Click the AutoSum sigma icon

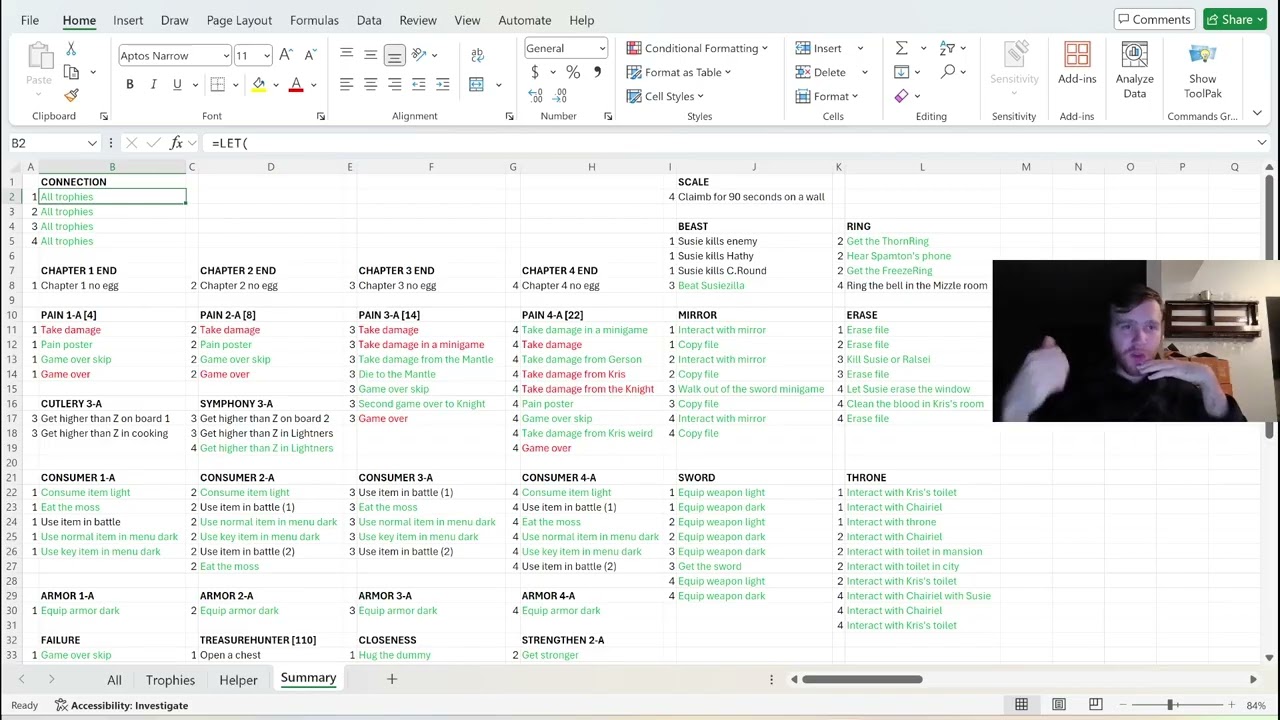tap(901, 48)
